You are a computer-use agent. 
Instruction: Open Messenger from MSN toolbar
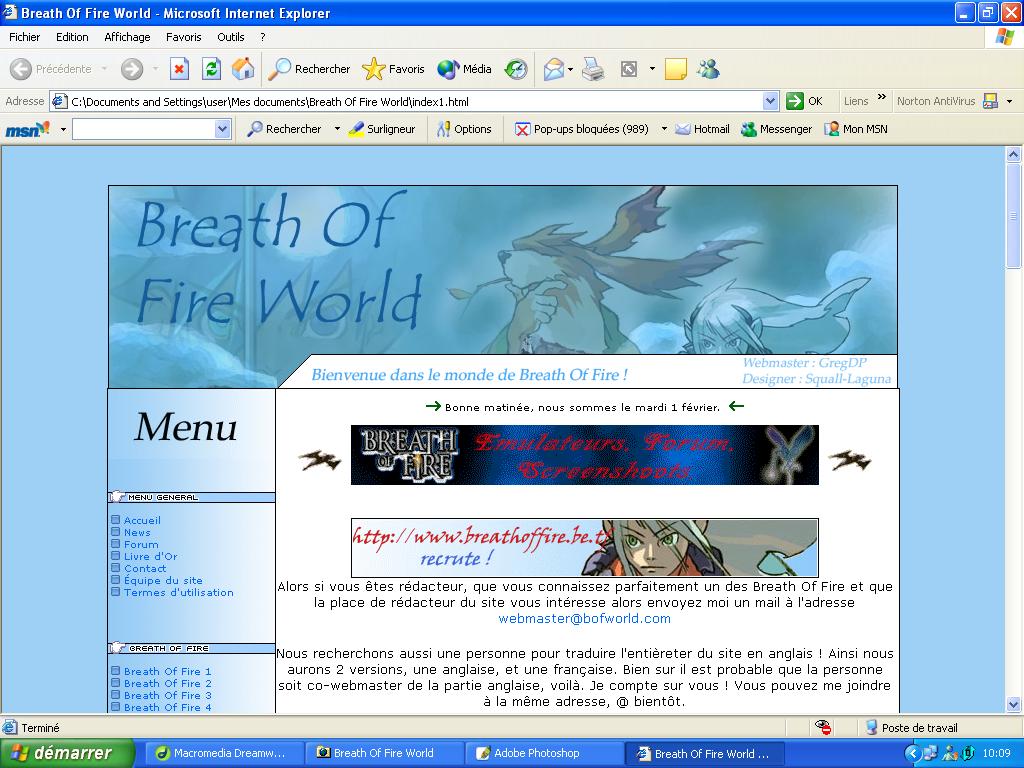[776, 129]
